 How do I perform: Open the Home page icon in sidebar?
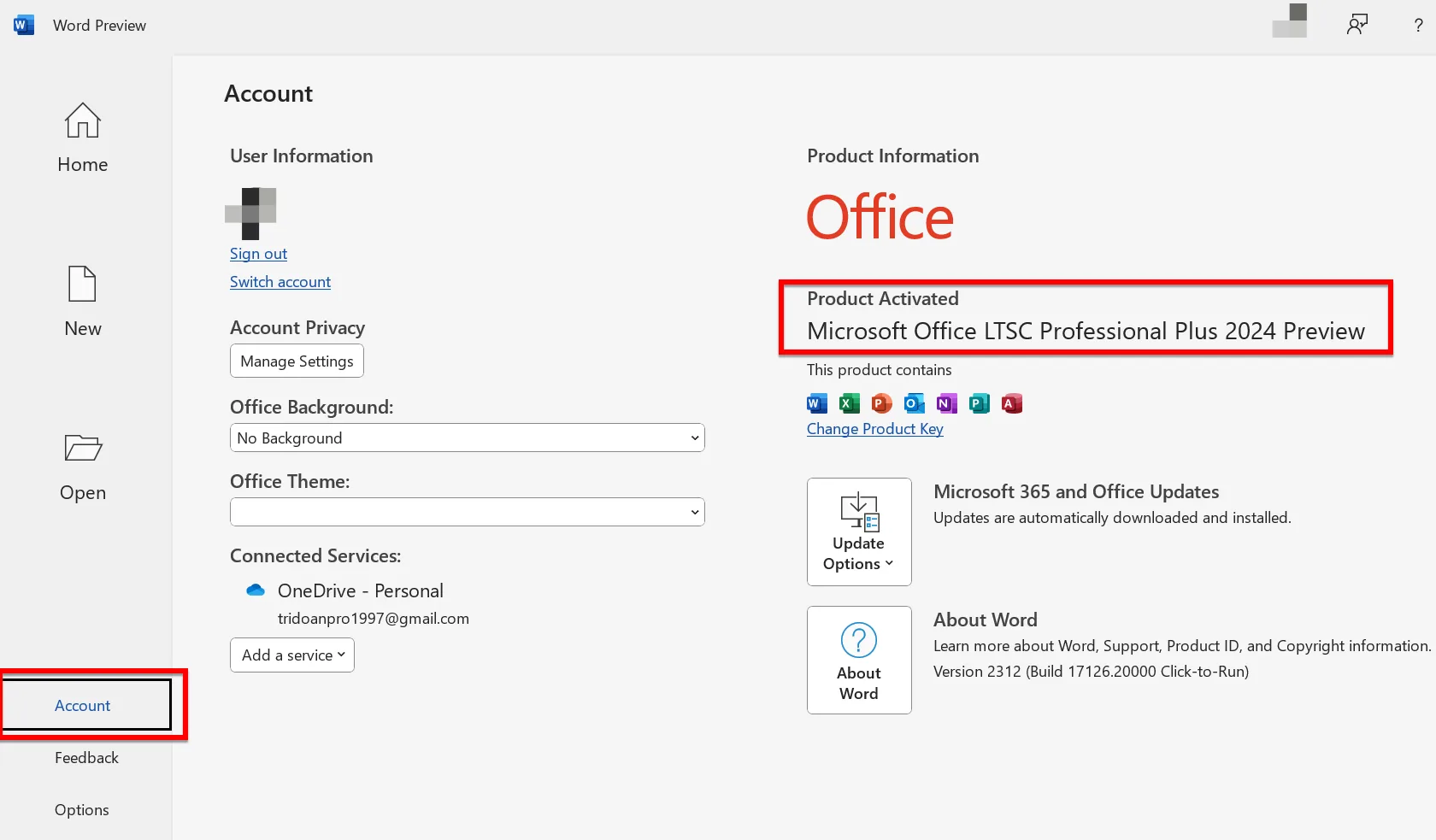pos(83,120)
